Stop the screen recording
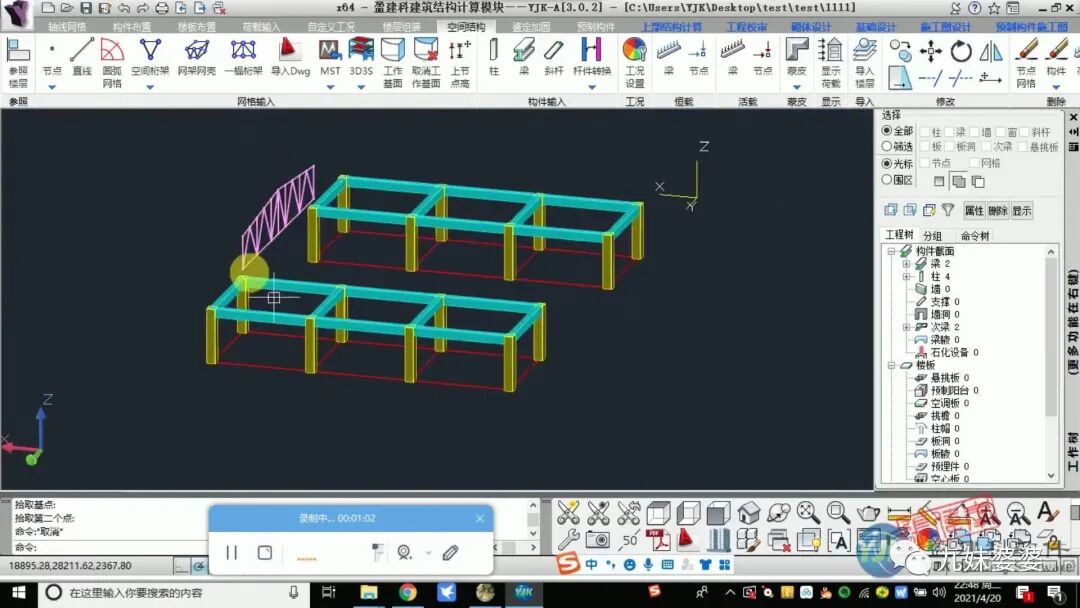Viewport: 1080px width, 608px height. coord(264,552)
